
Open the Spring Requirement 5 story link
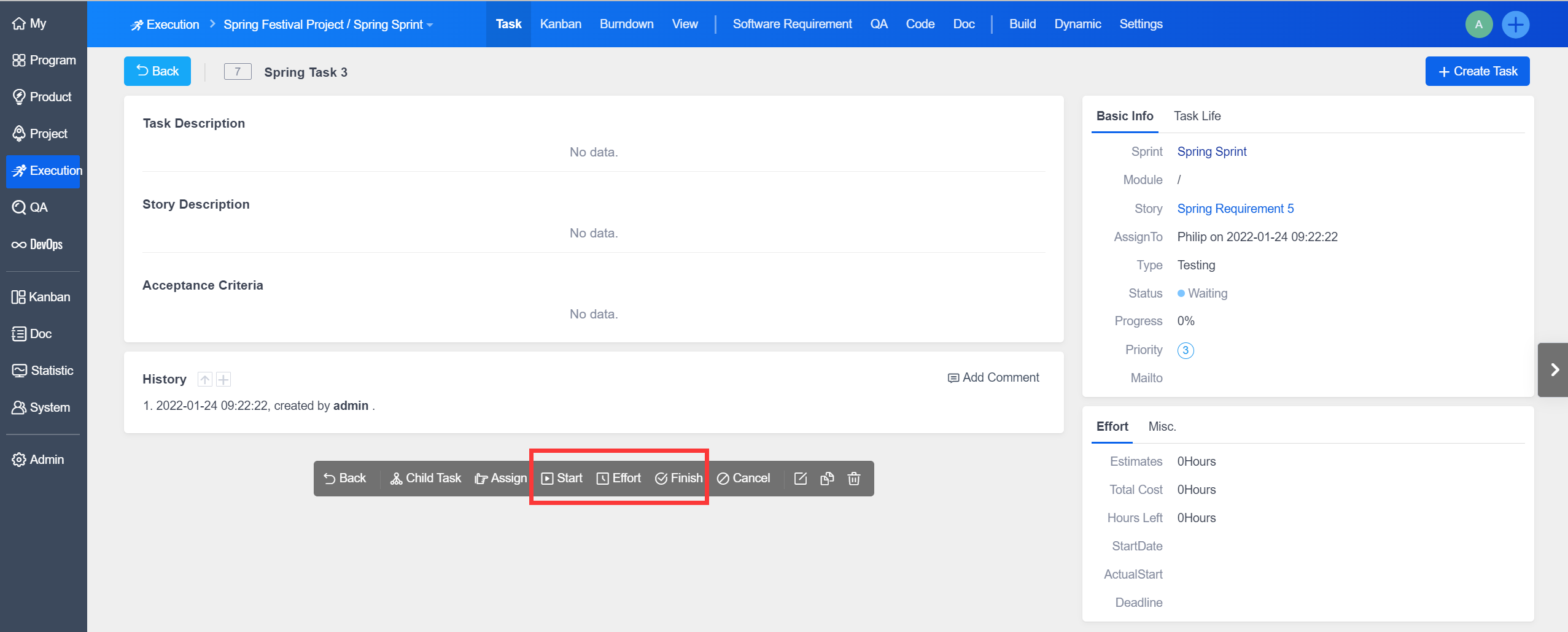click(1235, 209)
